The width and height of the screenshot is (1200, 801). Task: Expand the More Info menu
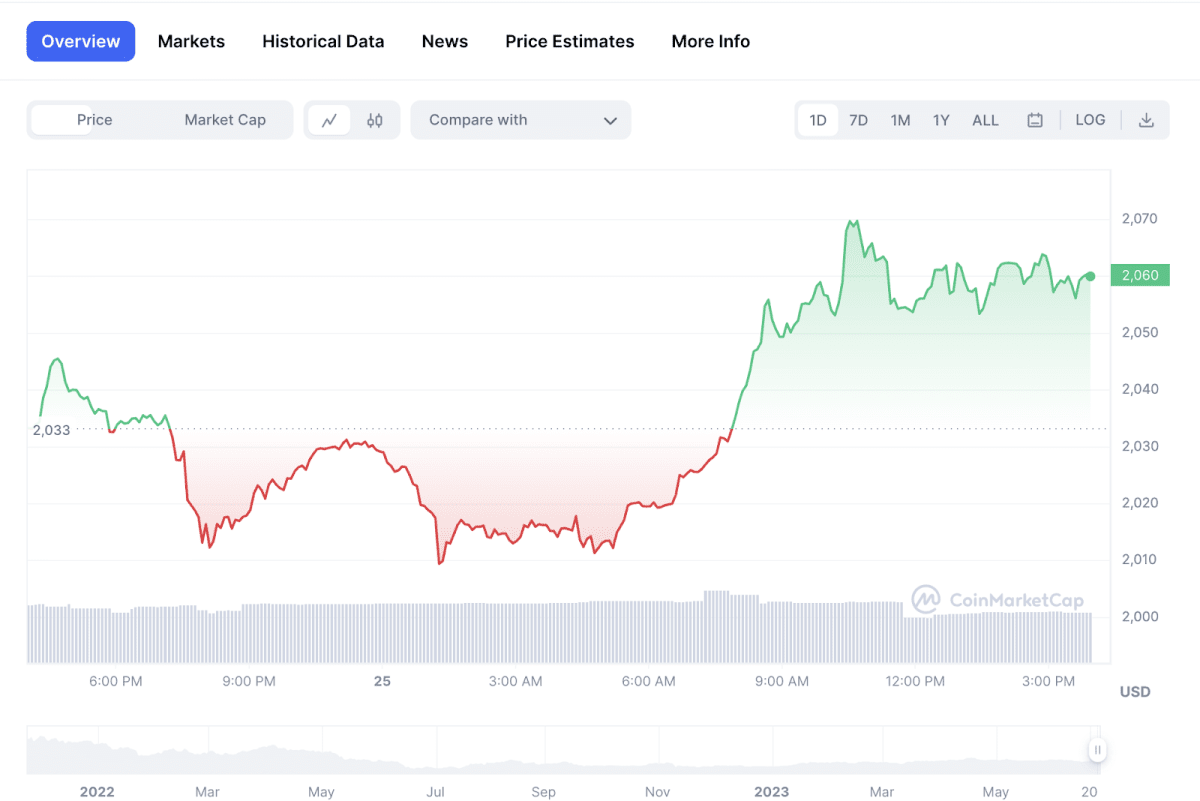710,41
